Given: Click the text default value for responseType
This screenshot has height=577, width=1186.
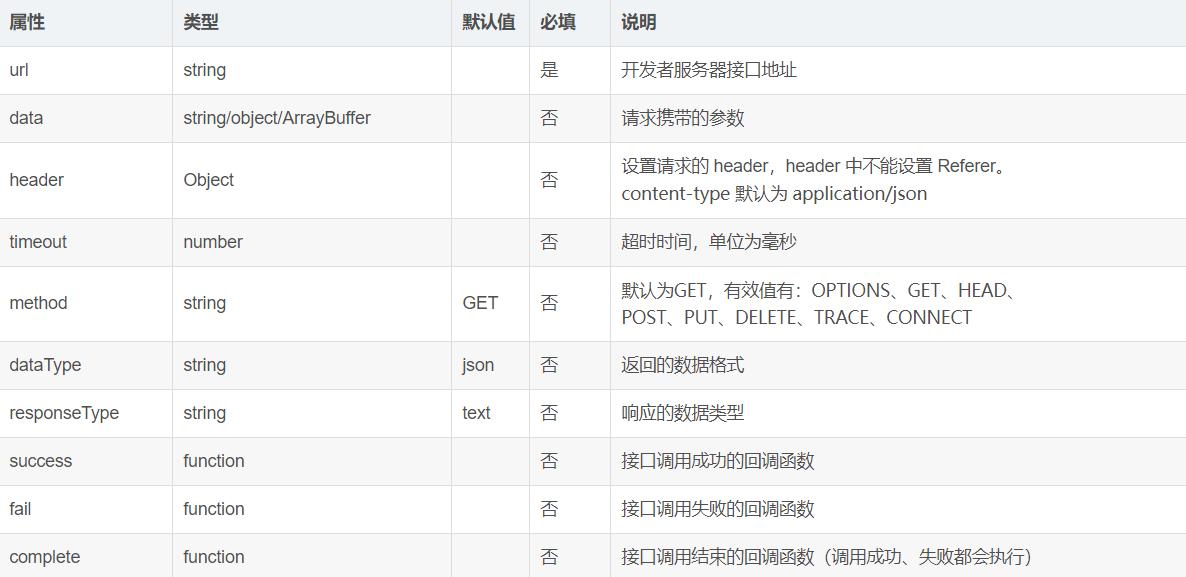Looking at the screenshot, I should pos(475,413).
